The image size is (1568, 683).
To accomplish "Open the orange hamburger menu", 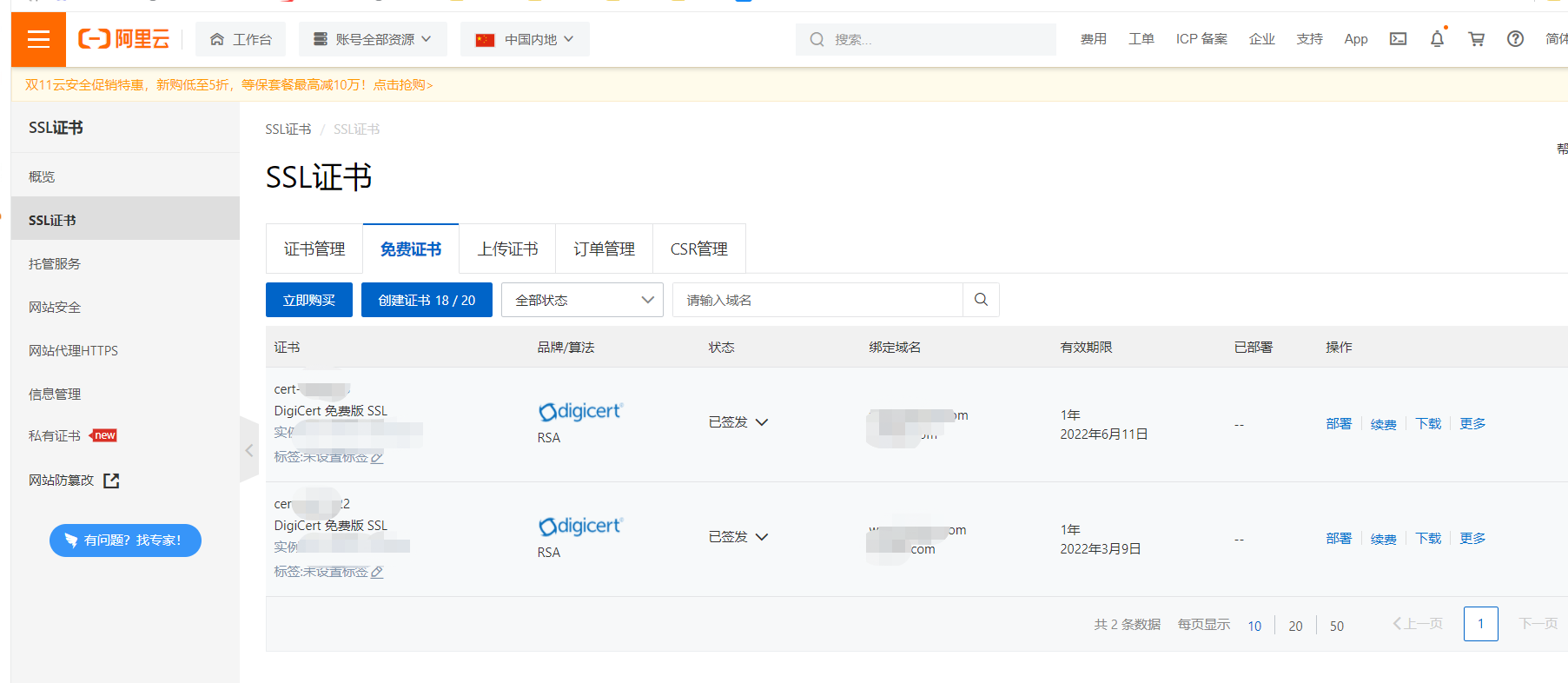I will [x=38, y=39].
